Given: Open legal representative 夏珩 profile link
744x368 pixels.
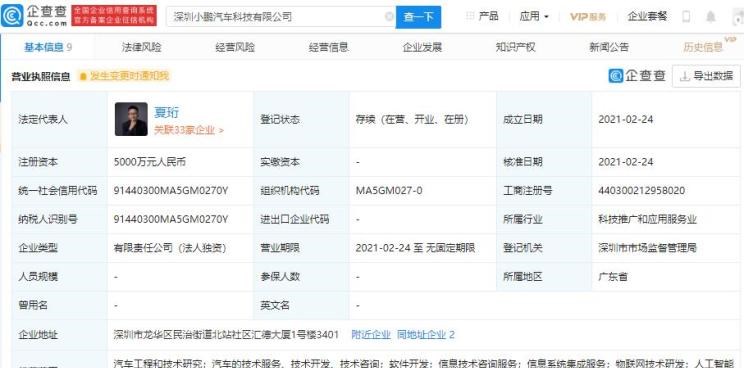Looking at the screenshot, I should [x=167, y=112].
